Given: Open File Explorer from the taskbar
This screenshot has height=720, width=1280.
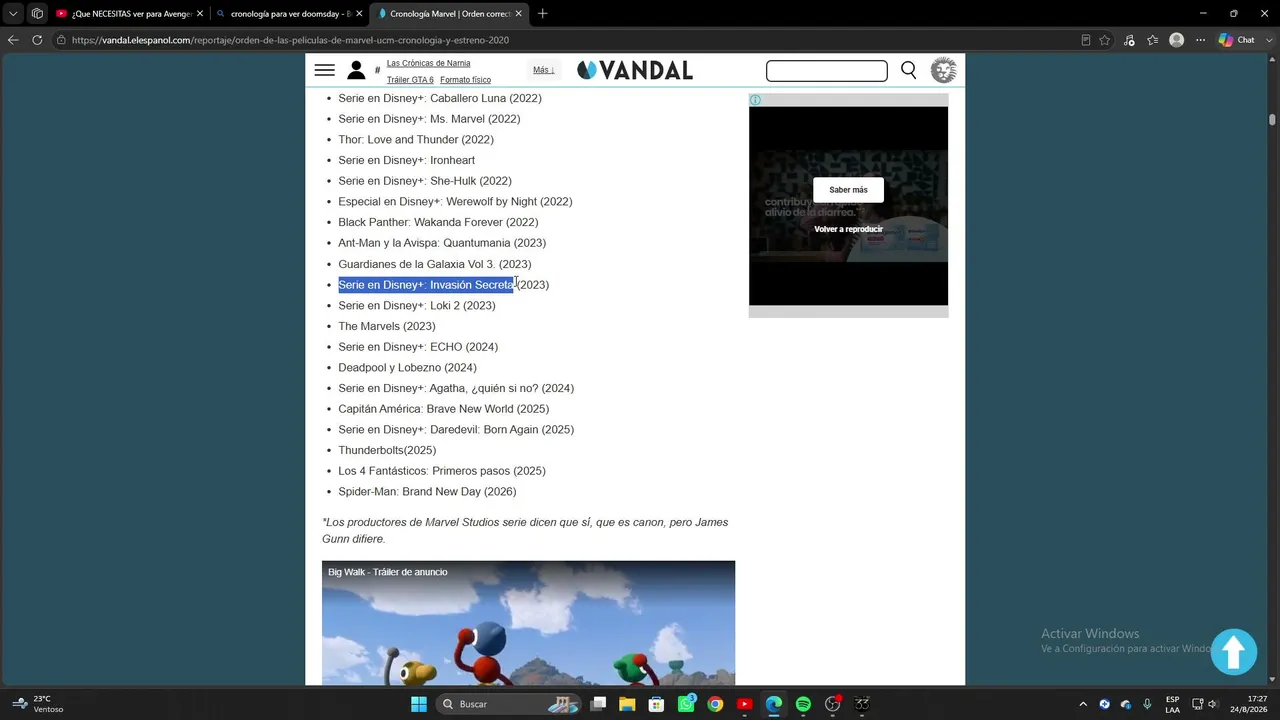Looking at the screenshot, I should click(627, 704).
